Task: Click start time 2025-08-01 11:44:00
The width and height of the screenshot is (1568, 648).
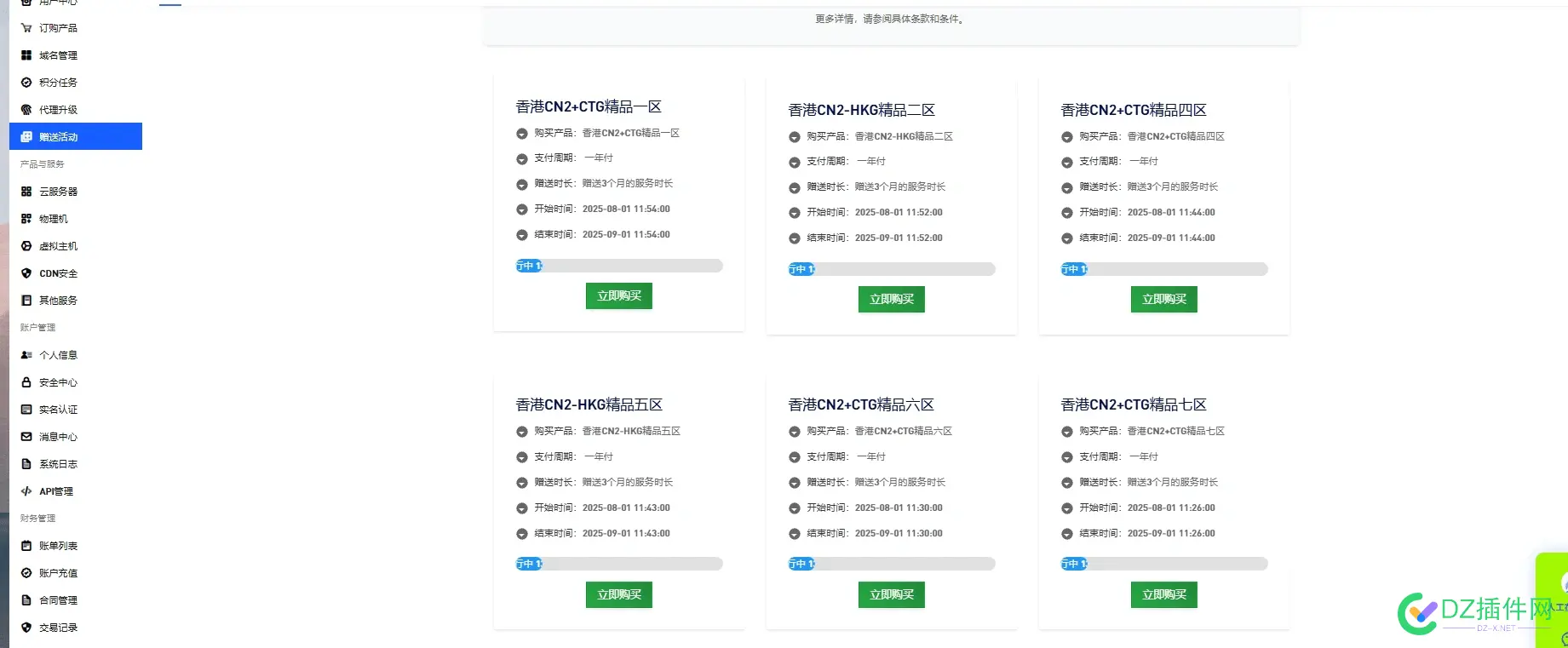Action: click(1171, 212)
